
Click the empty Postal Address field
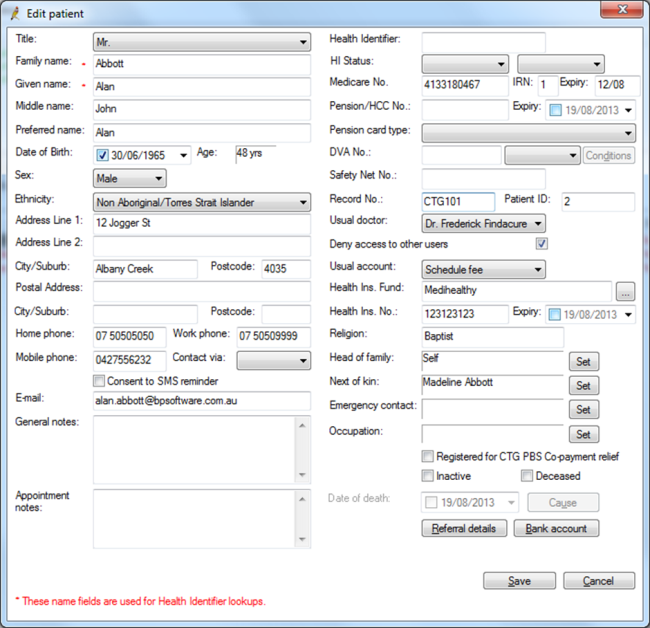[202, 291]
